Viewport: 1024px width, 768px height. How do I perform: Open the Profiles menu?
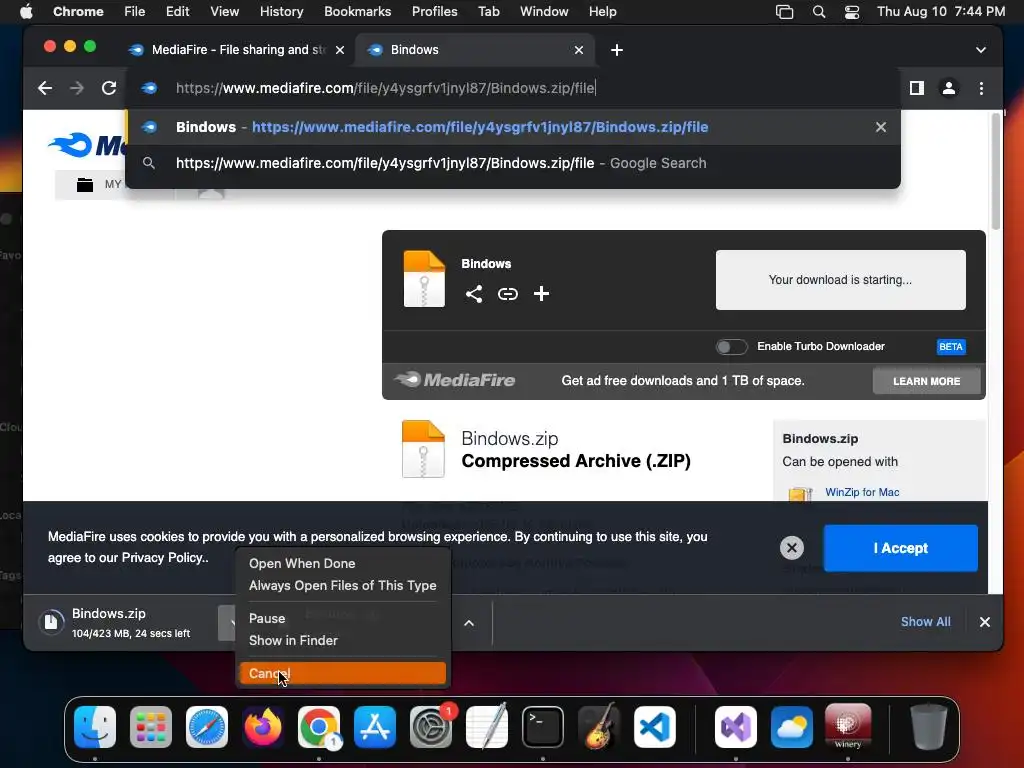pyautogui.click(x=434, y=12)
